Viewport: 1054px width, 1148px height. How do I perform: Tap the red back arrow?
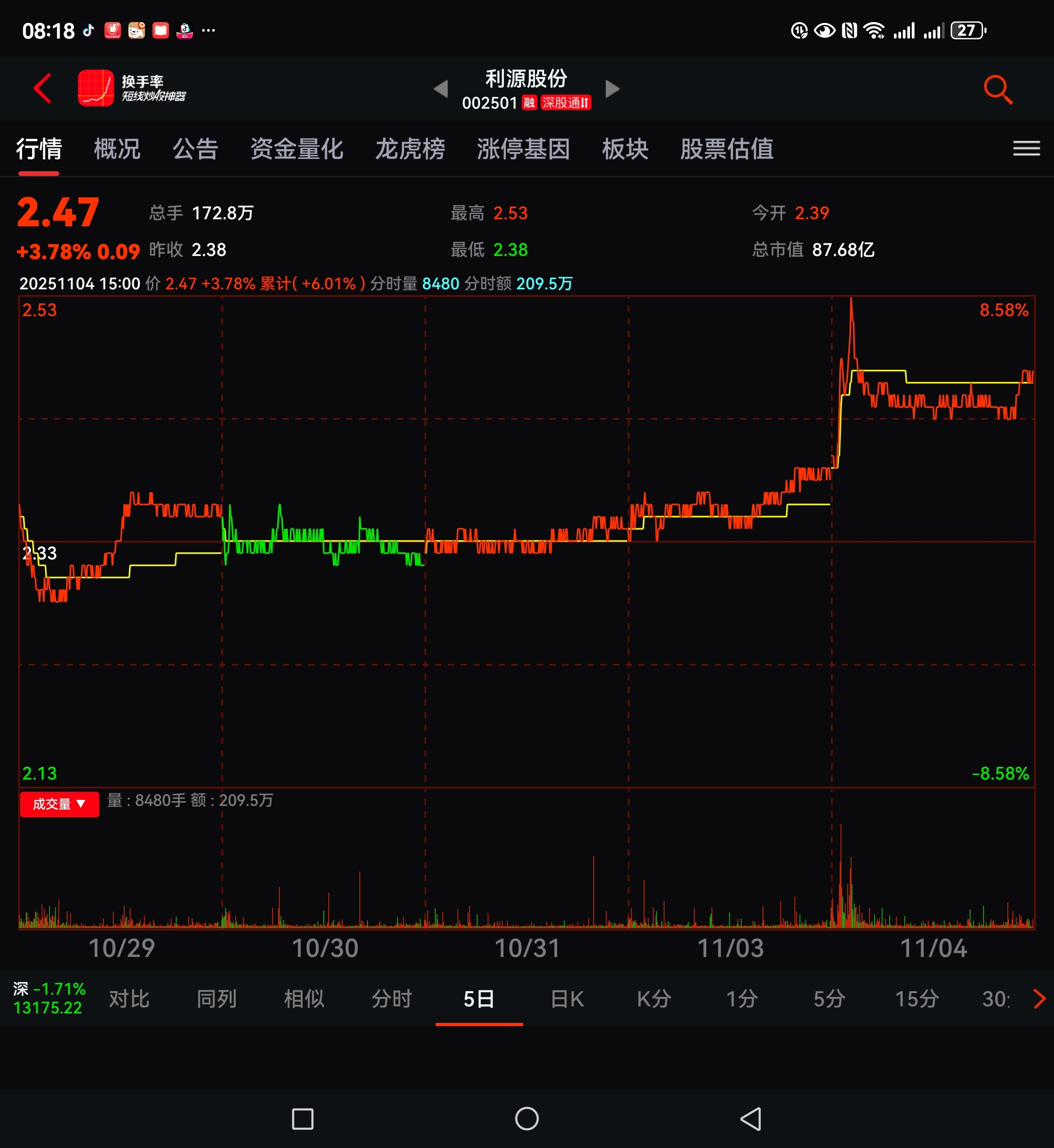coord(43,88)
